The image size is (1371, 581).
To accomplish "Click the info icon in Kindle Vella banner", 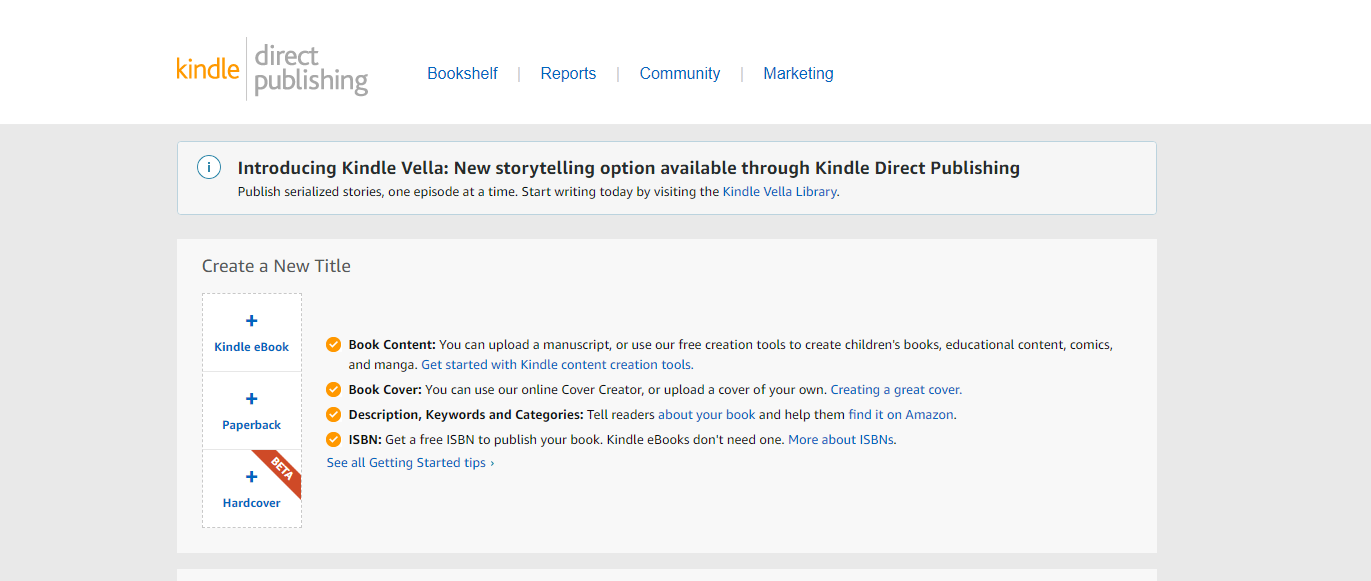I will 208,167.
